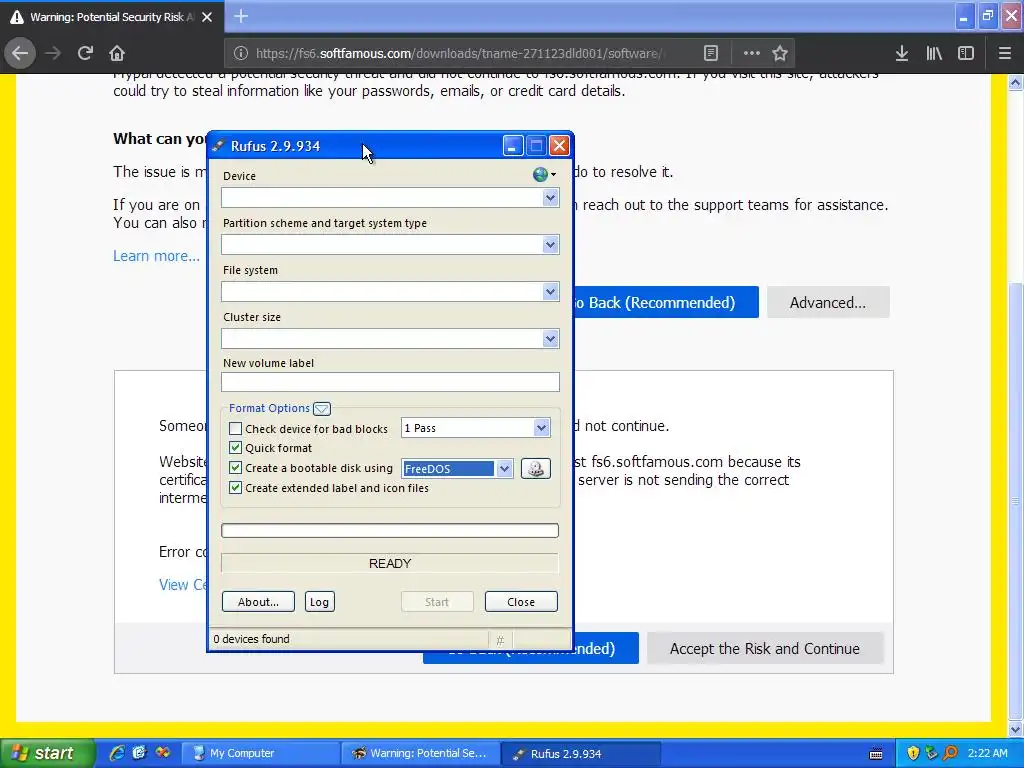Click the New volume label field
This screenshot has width=1024, height=768.
pos(390,382)
